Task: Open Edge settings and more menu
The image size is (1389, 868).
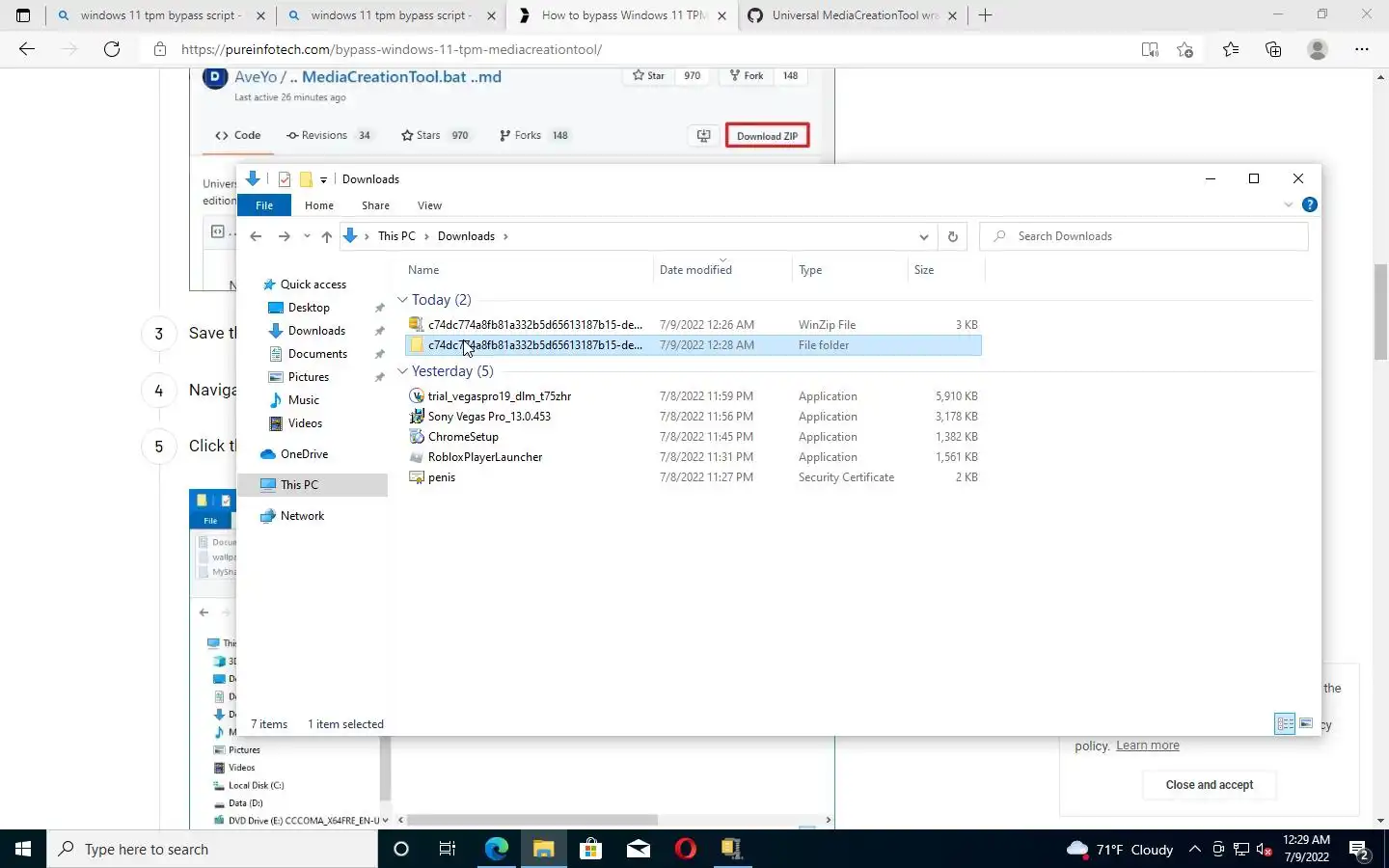Action: (x=1362, y=49)
